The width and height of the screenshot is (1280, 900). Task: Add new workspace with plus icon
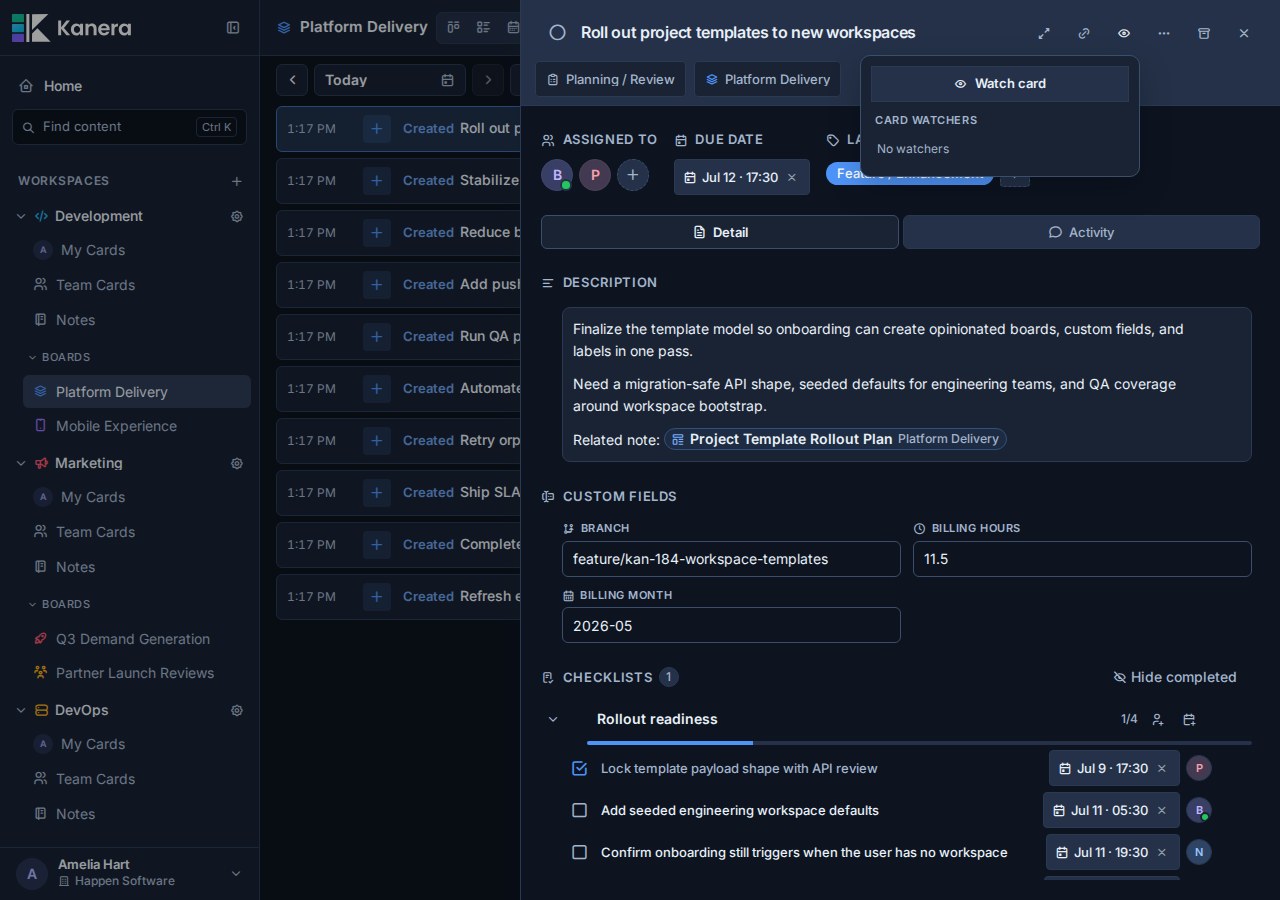(237, 181)
